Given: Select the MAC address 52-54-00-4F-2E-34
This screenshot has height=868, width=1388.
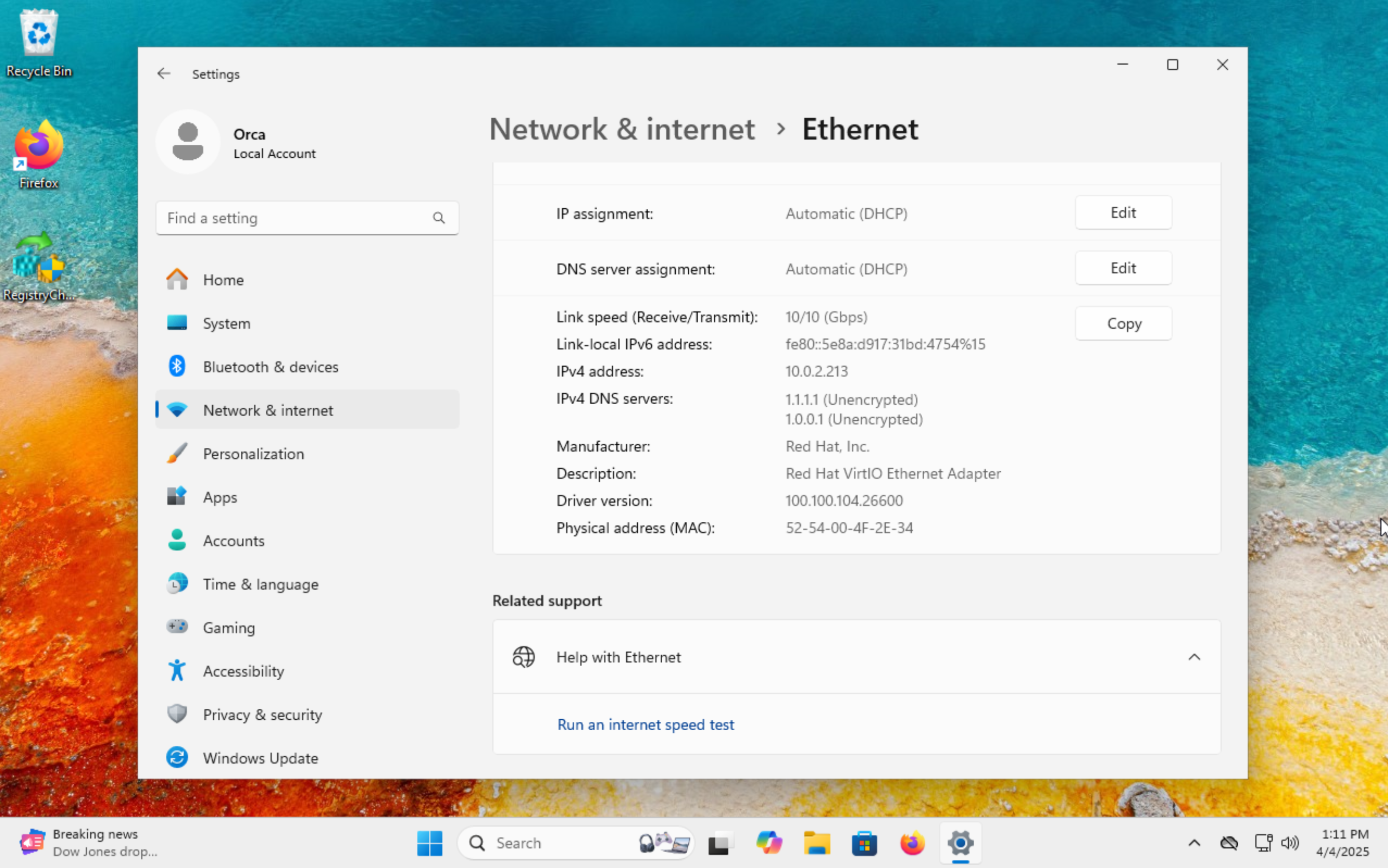Looking at the screenshot, I should pos(849,527).
